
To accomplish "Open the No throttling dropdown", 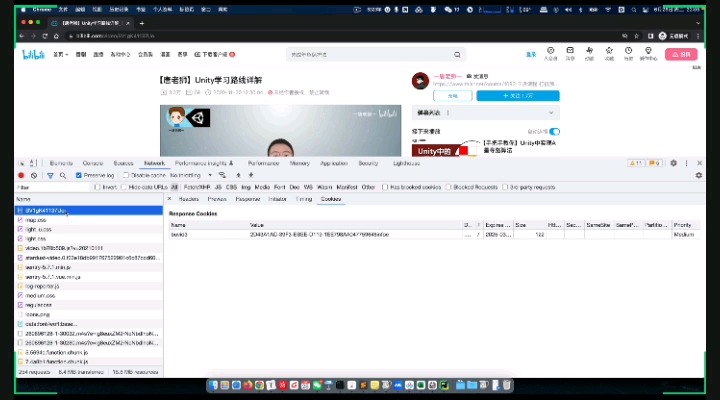I will point(191,175).
